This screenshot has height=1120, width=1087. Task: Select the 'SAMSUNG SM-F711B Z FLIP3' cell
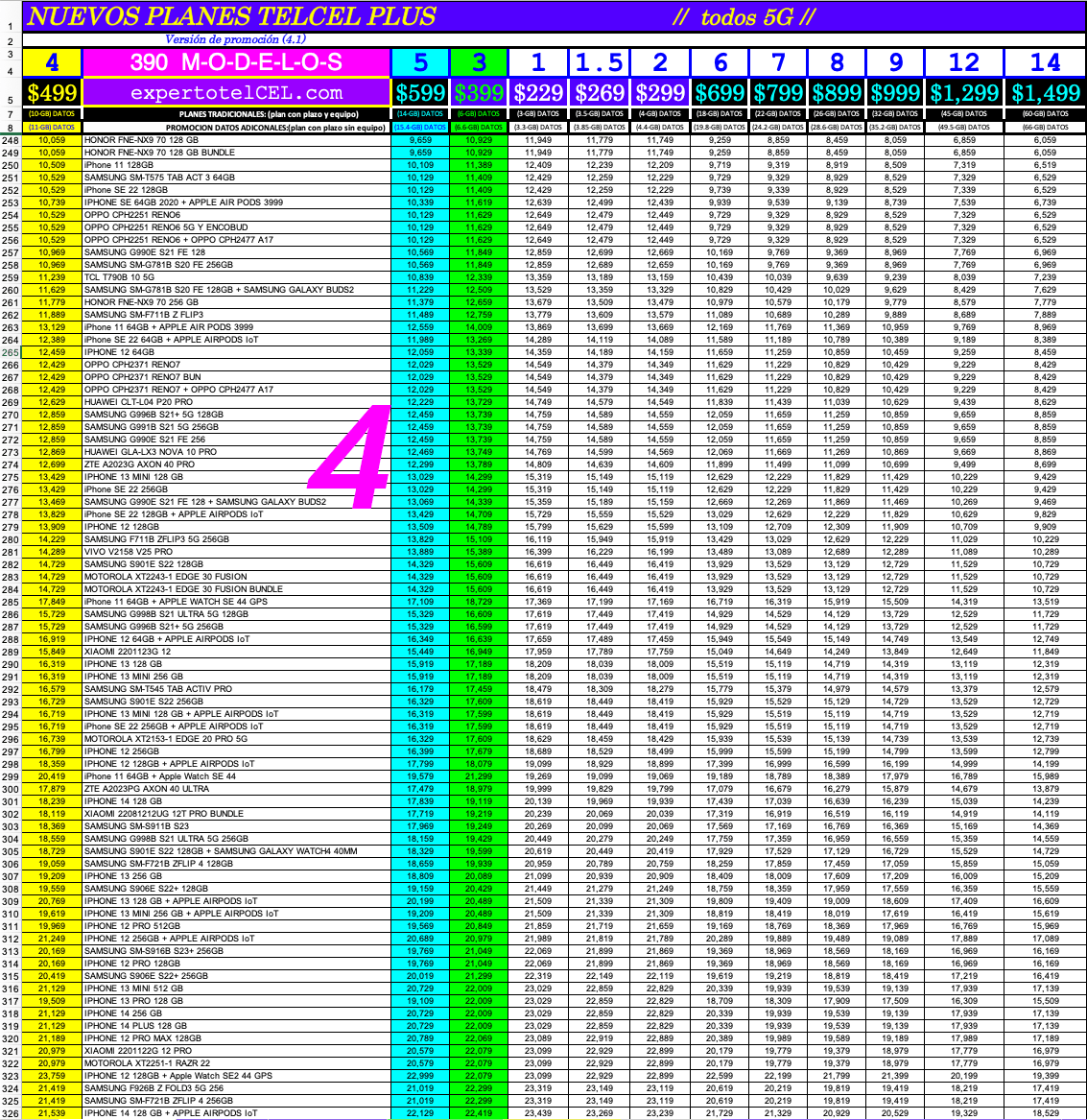(x=236, y=315)
